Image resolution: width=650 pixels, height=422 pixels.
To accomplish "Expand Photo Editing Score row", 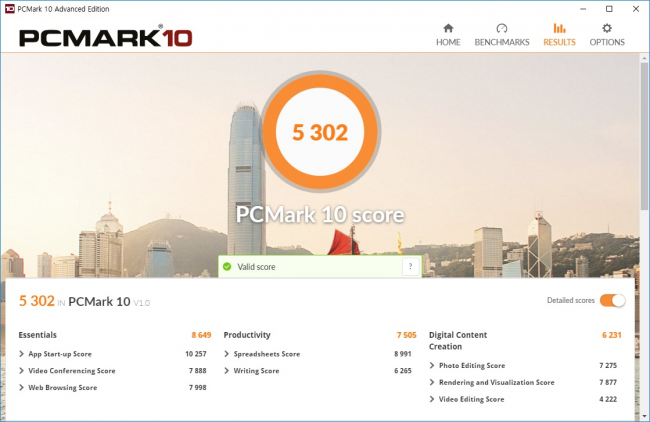I will pos(432,366).
